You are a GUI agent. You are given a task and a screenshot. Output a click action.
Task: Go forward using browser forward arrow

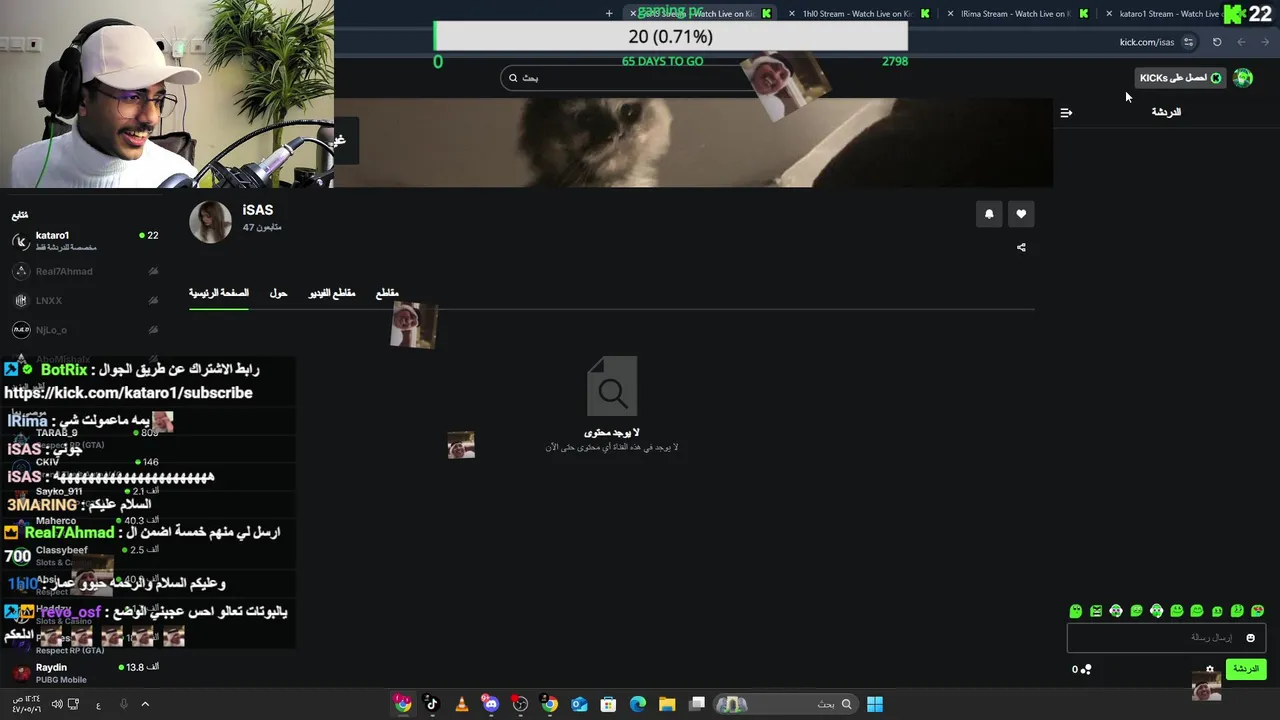1241,42
